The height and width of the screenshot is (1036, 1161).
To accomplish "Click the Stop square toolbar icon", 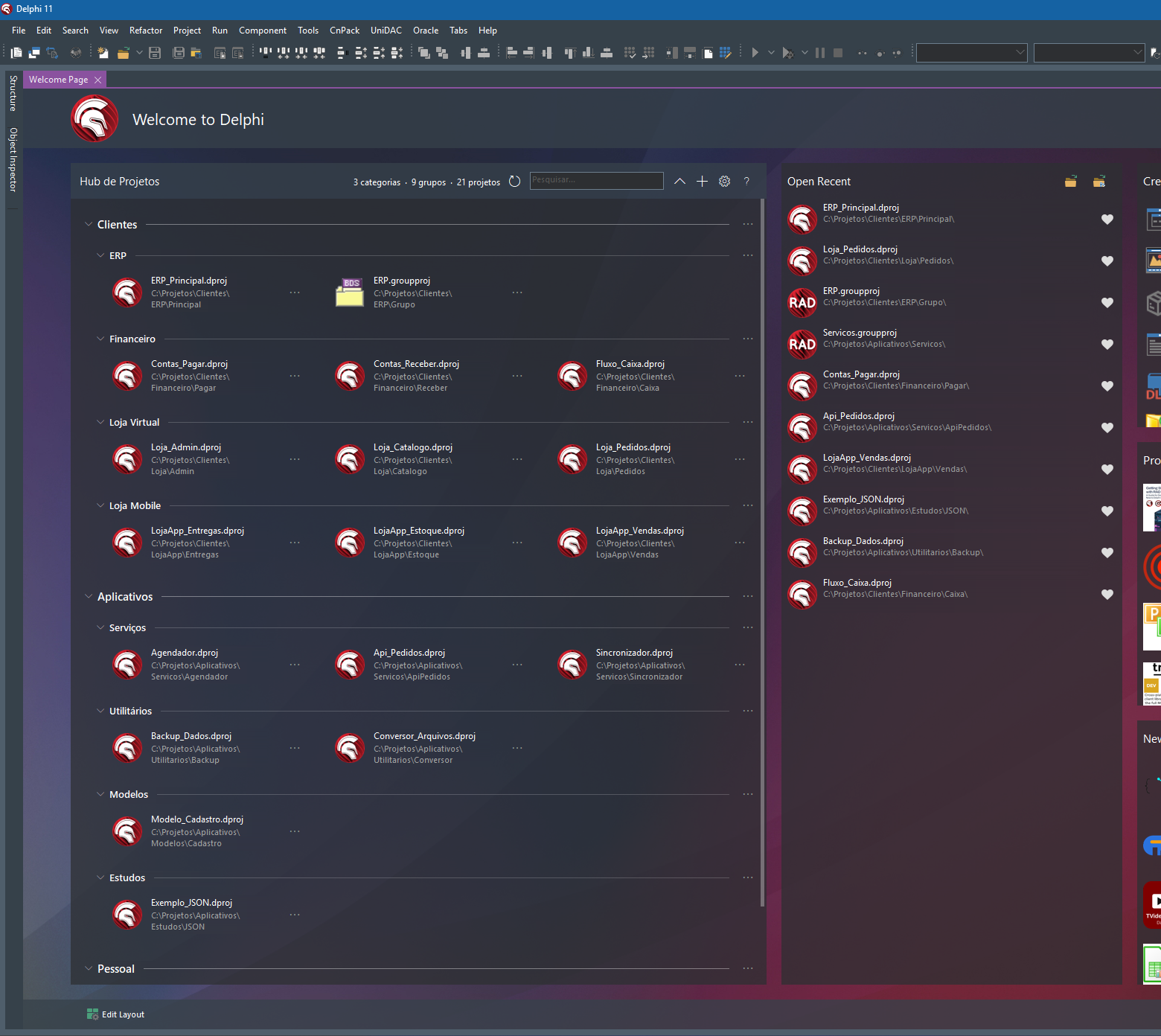I will (x=838, y=53).
